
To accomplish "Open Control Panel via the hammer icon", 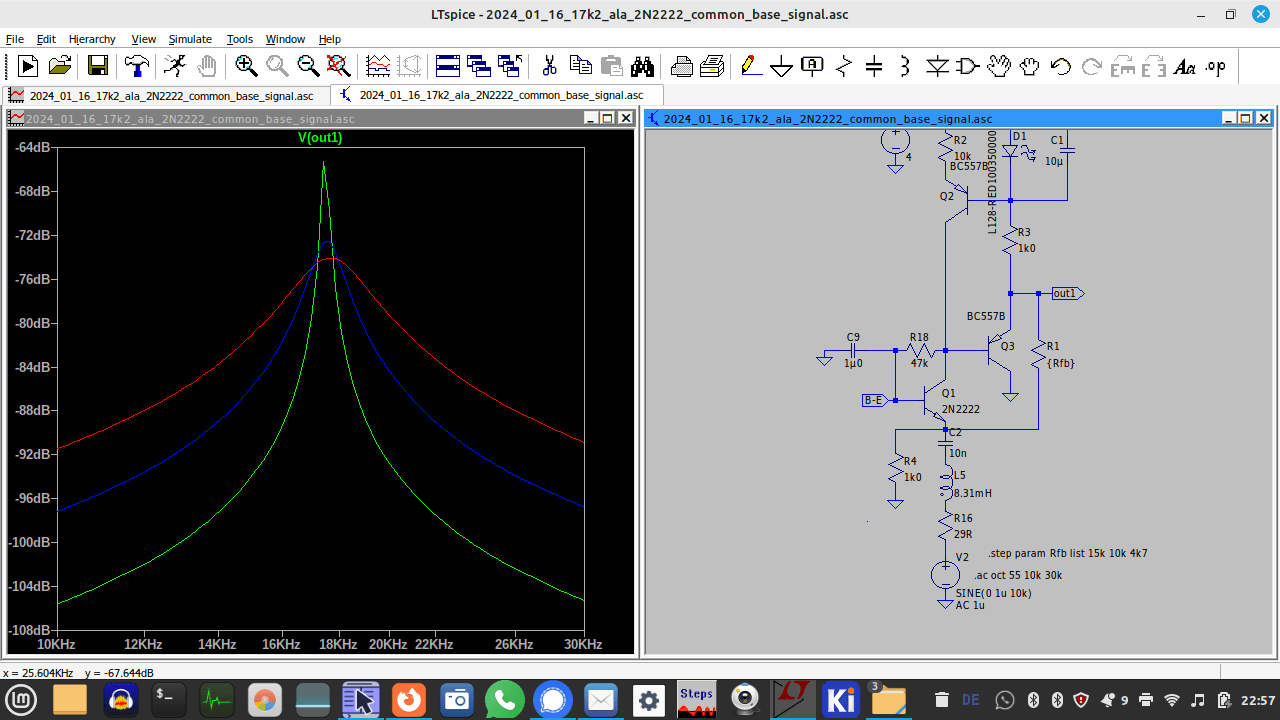I will [136, 66].
